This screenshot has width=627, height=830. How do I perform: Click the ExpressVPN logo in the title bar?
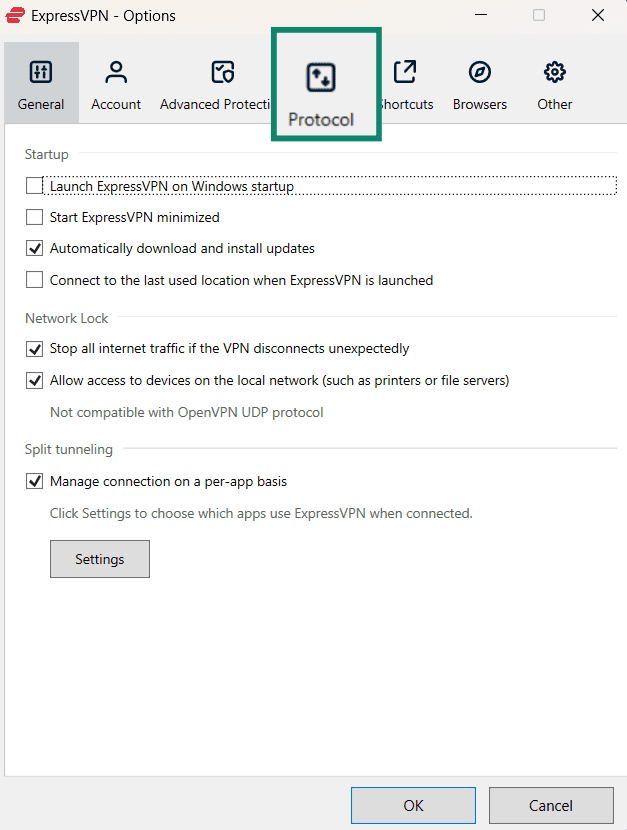(14, 15)
